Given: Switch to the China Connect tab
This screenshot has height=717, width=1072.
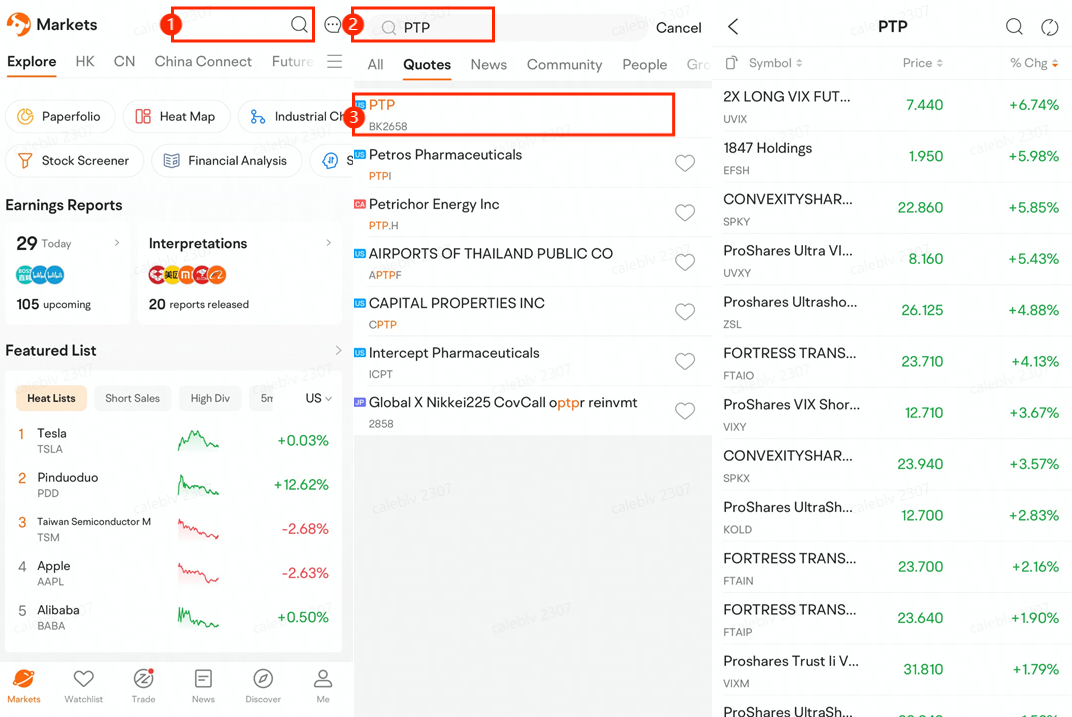Looking at the screenshot, I should click(x=203, y=62).
